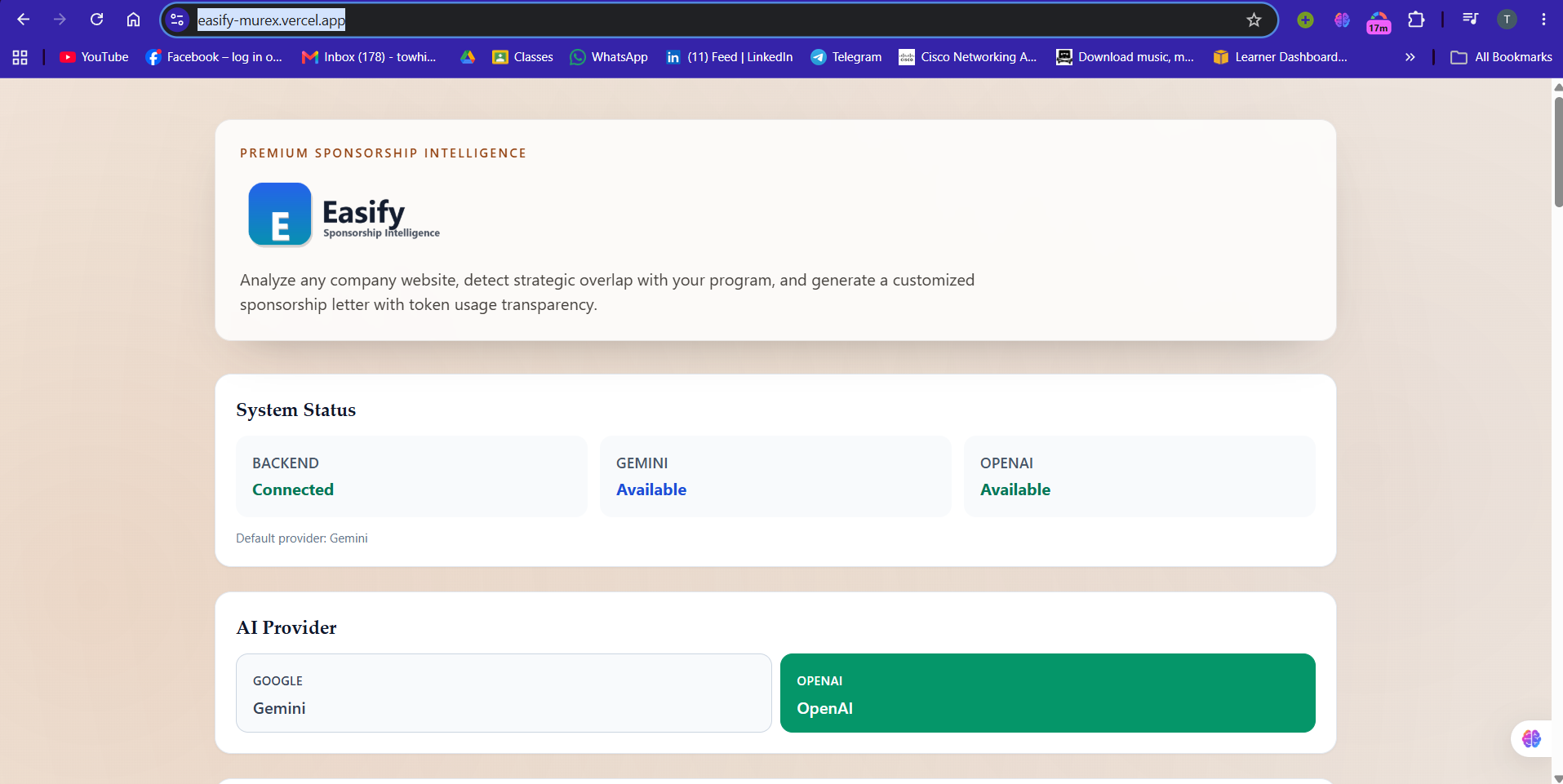Bookmark this page with the star
Viewport: 1563px width, 784px height.
tap(1254, 20)
